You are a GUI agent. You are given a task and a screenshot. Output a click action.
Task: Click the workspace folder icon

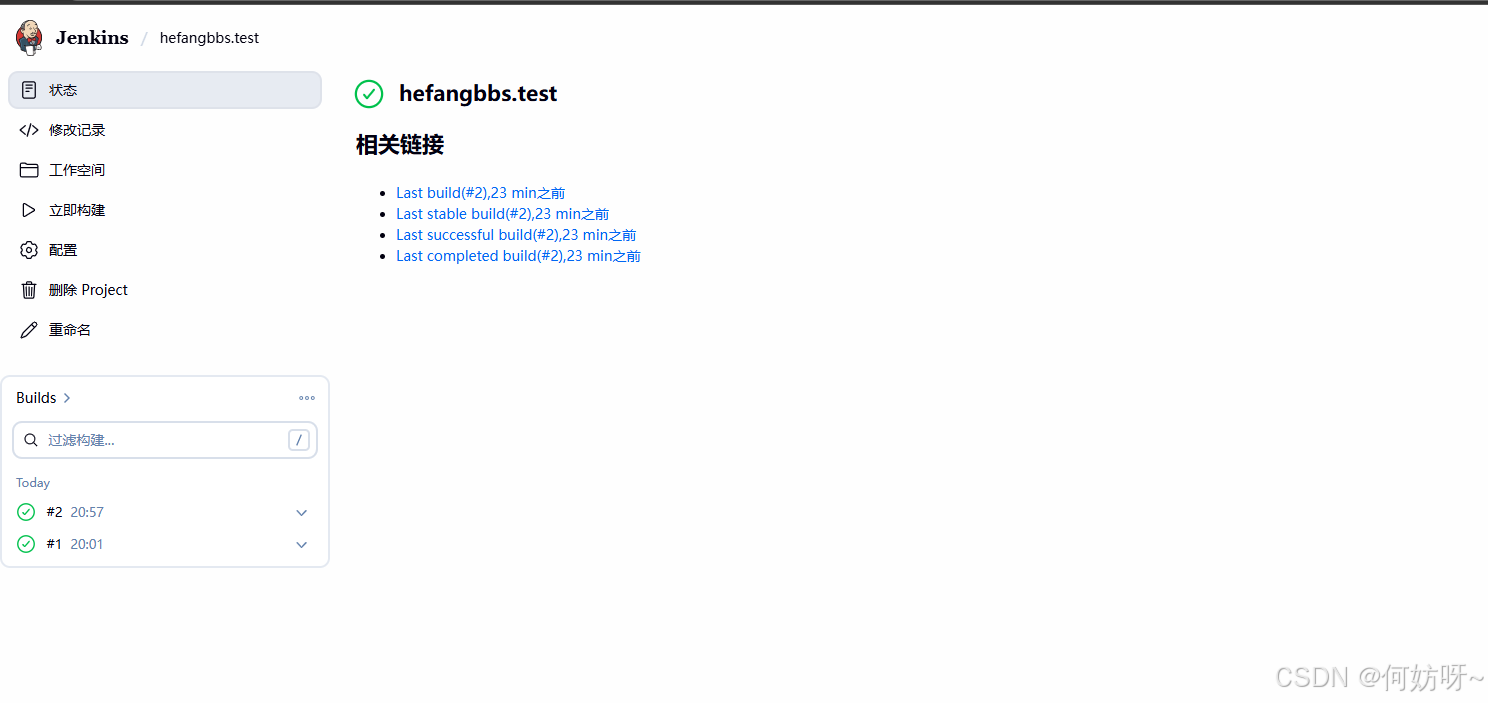pos(29,170)
